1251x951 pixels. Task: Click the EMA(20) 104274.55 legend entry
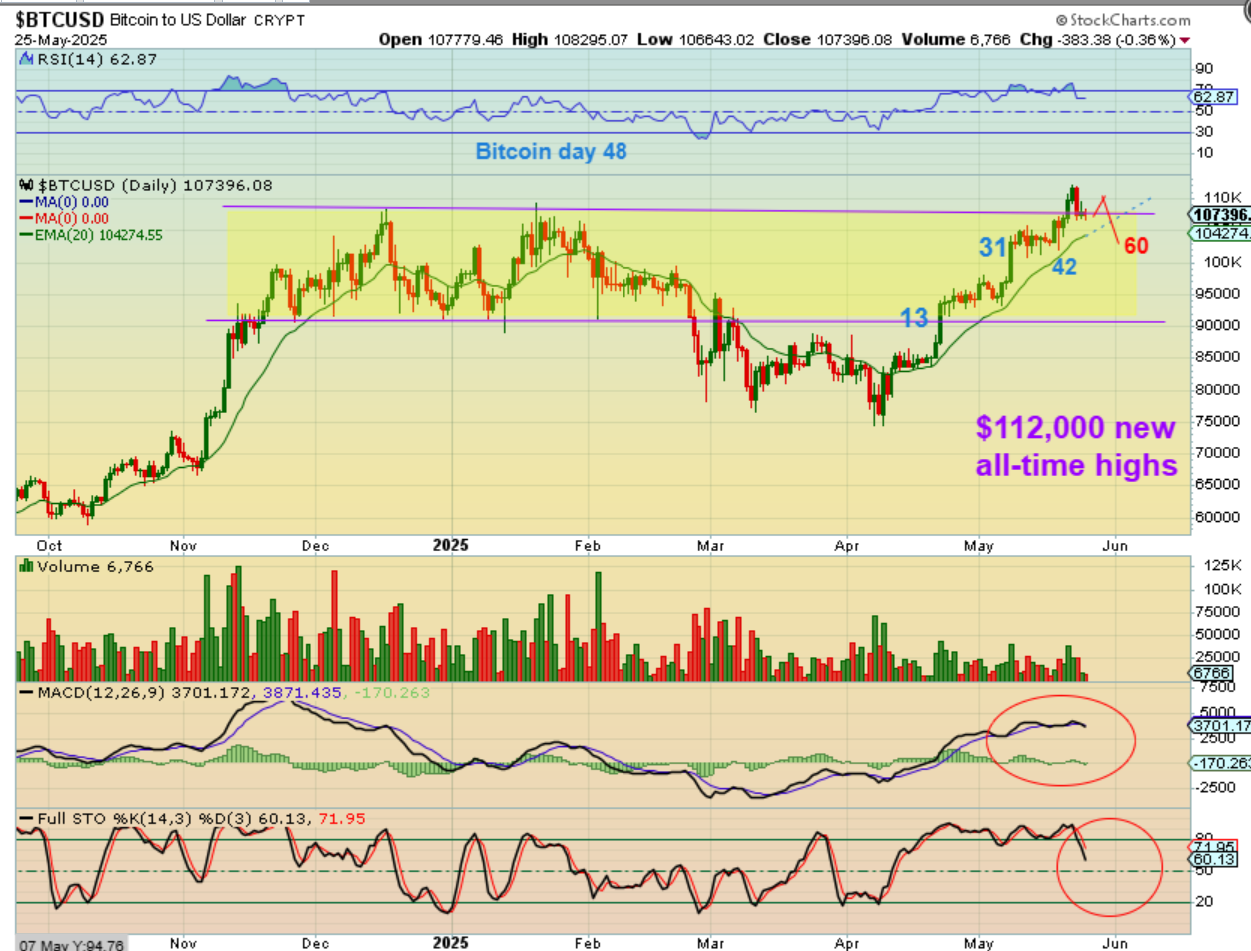point(98,235)
